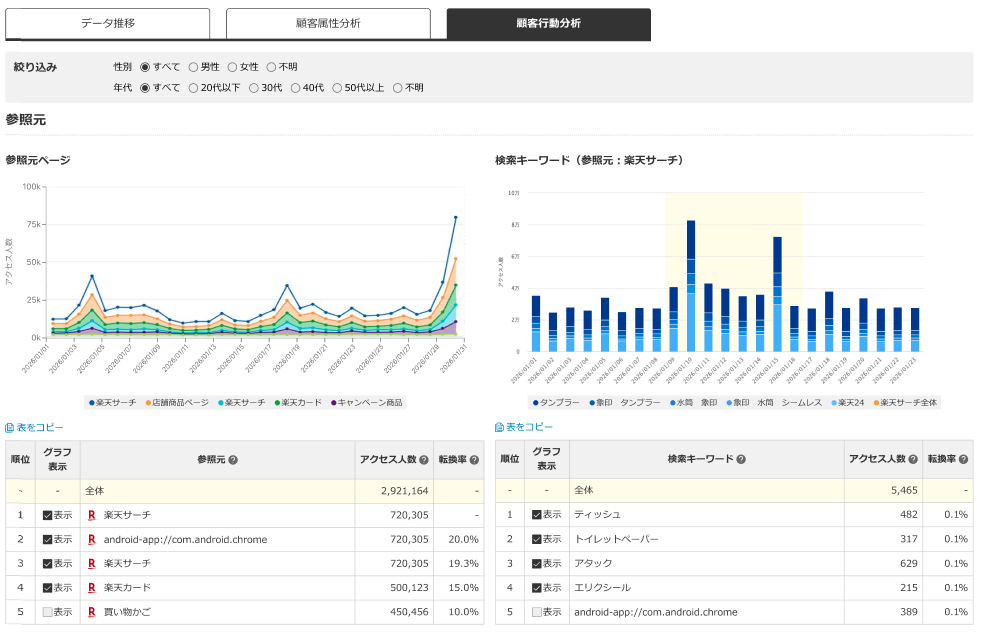Image resolution: width=988 pixels, height=636 pixels.
Task: Open help icon beside アクセス人数 in the keyword table
Action: coord(914,460)
